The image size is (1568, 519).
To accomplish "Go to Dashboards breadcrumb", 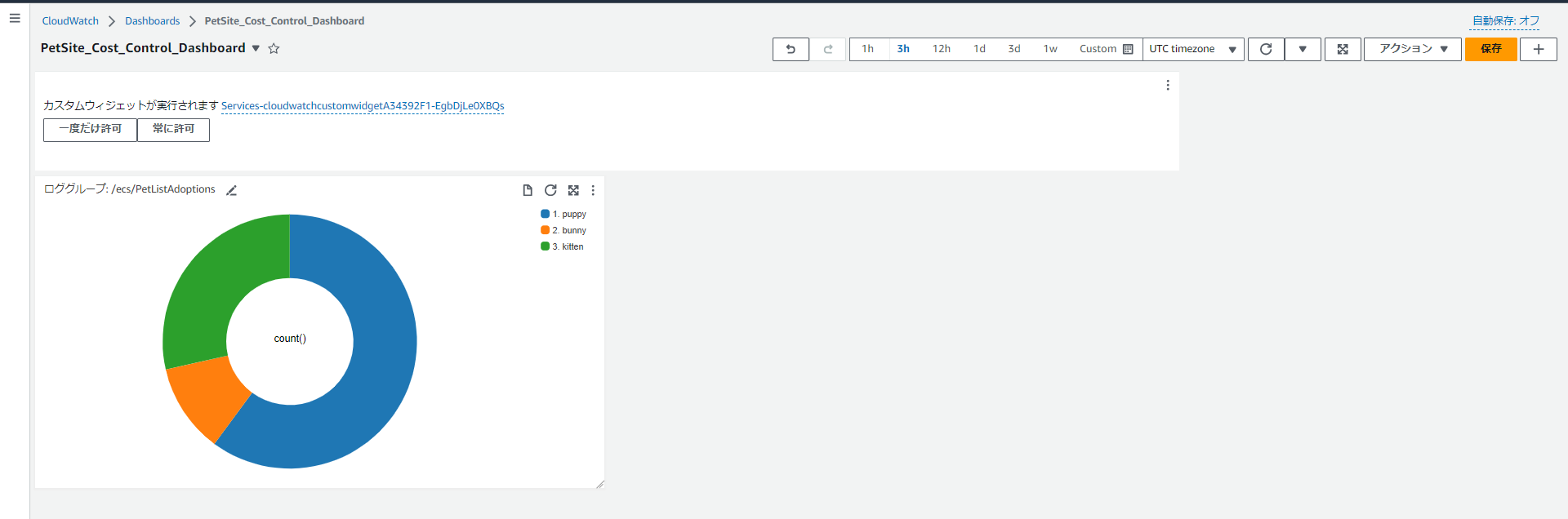I will (x=152, y=21).
